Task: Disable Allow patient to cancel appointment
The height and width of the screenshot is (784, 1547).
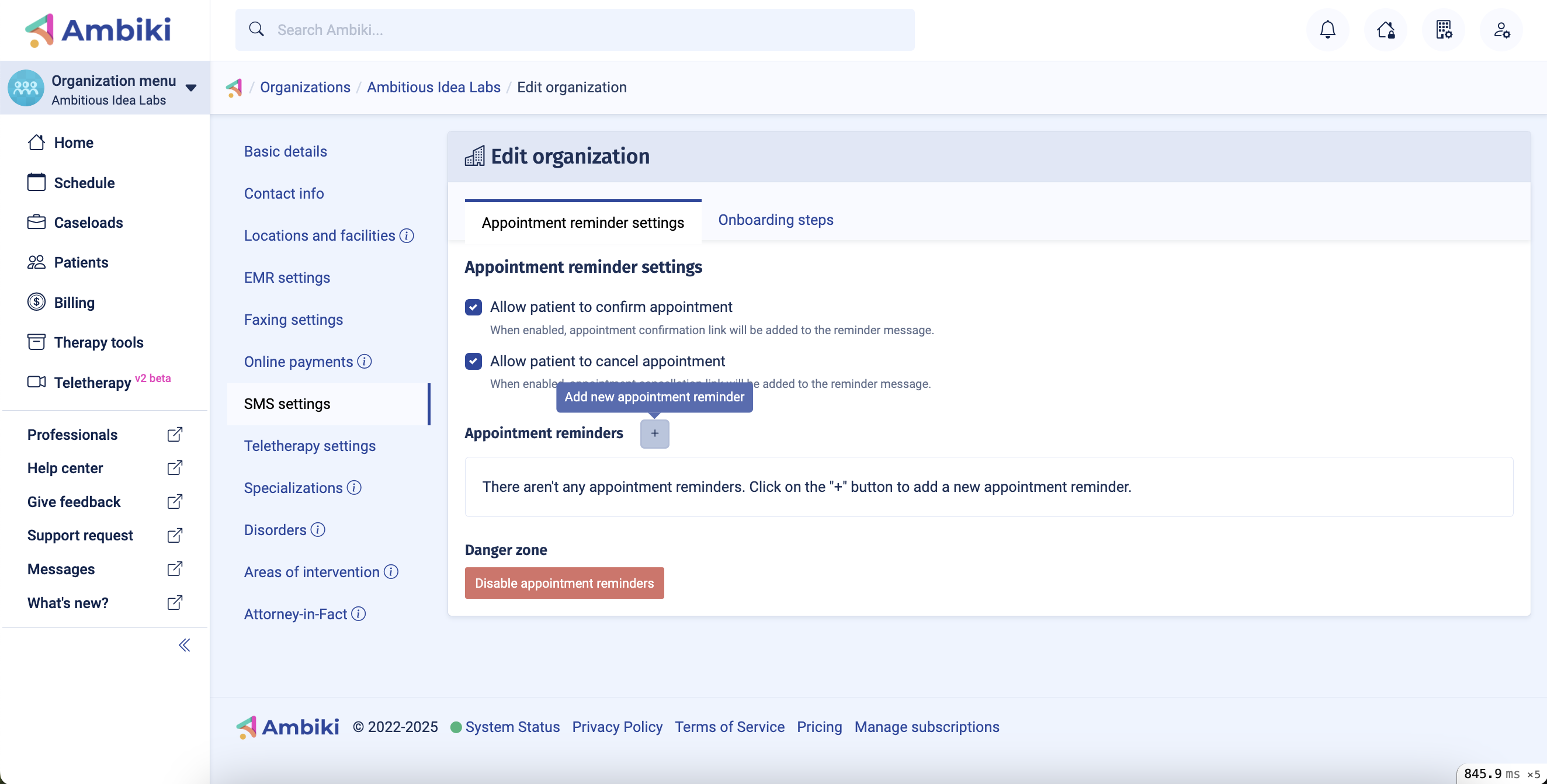Action: coord(473,361)
